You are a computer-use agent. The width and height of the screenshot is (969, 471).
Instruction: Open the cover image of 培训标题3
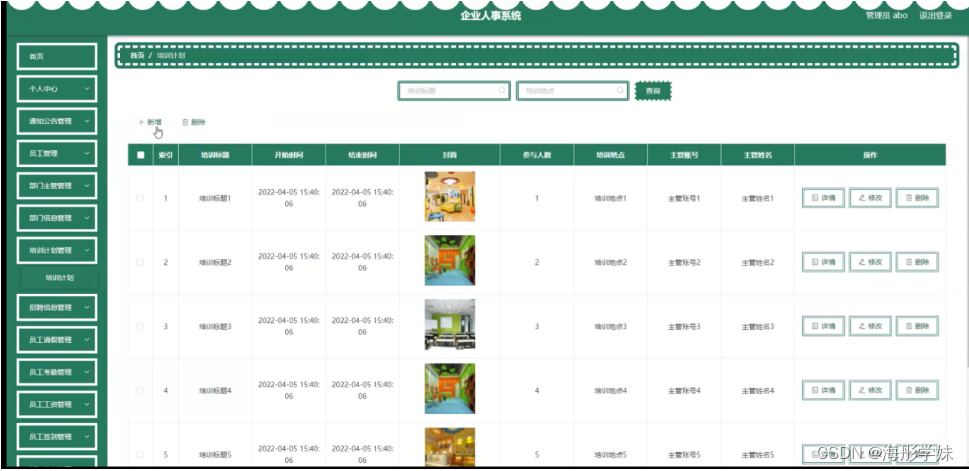tap(450, 325)
